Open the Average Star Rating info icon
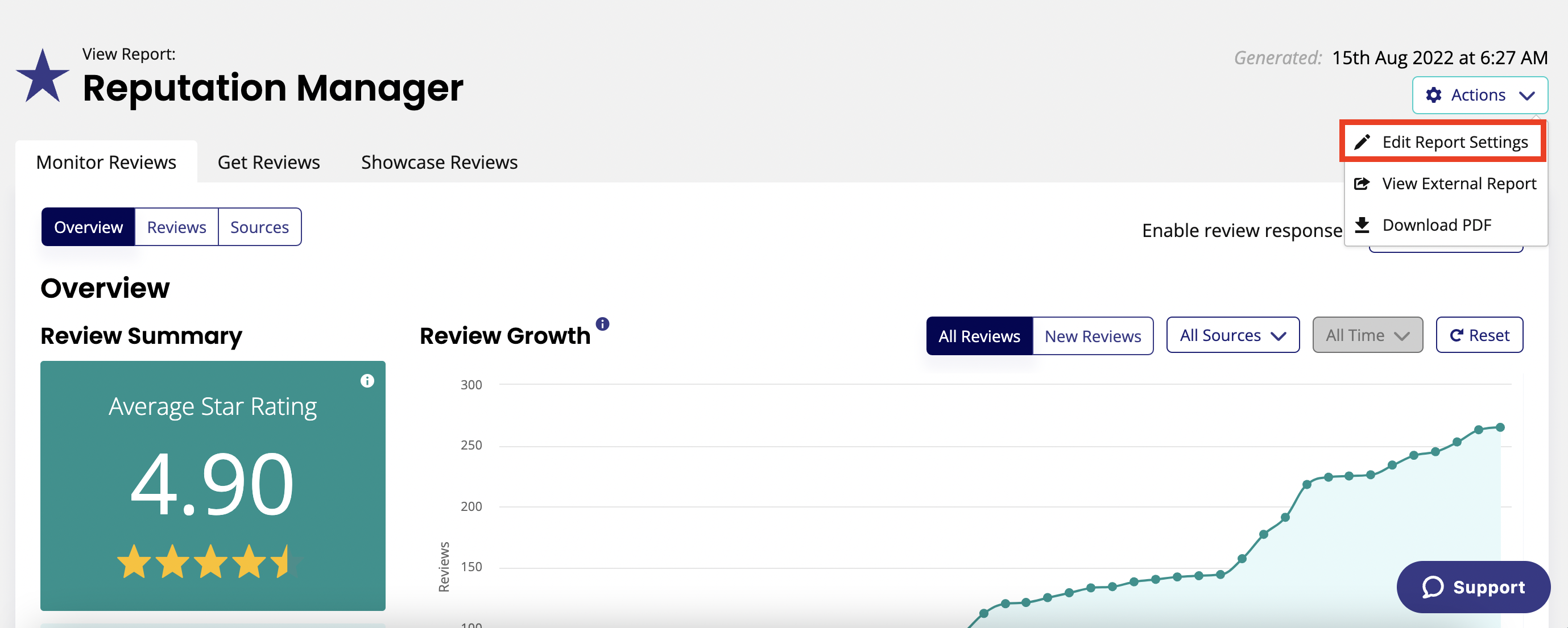The width and height of the screenshot is (1568, 628). coord(367,381)
